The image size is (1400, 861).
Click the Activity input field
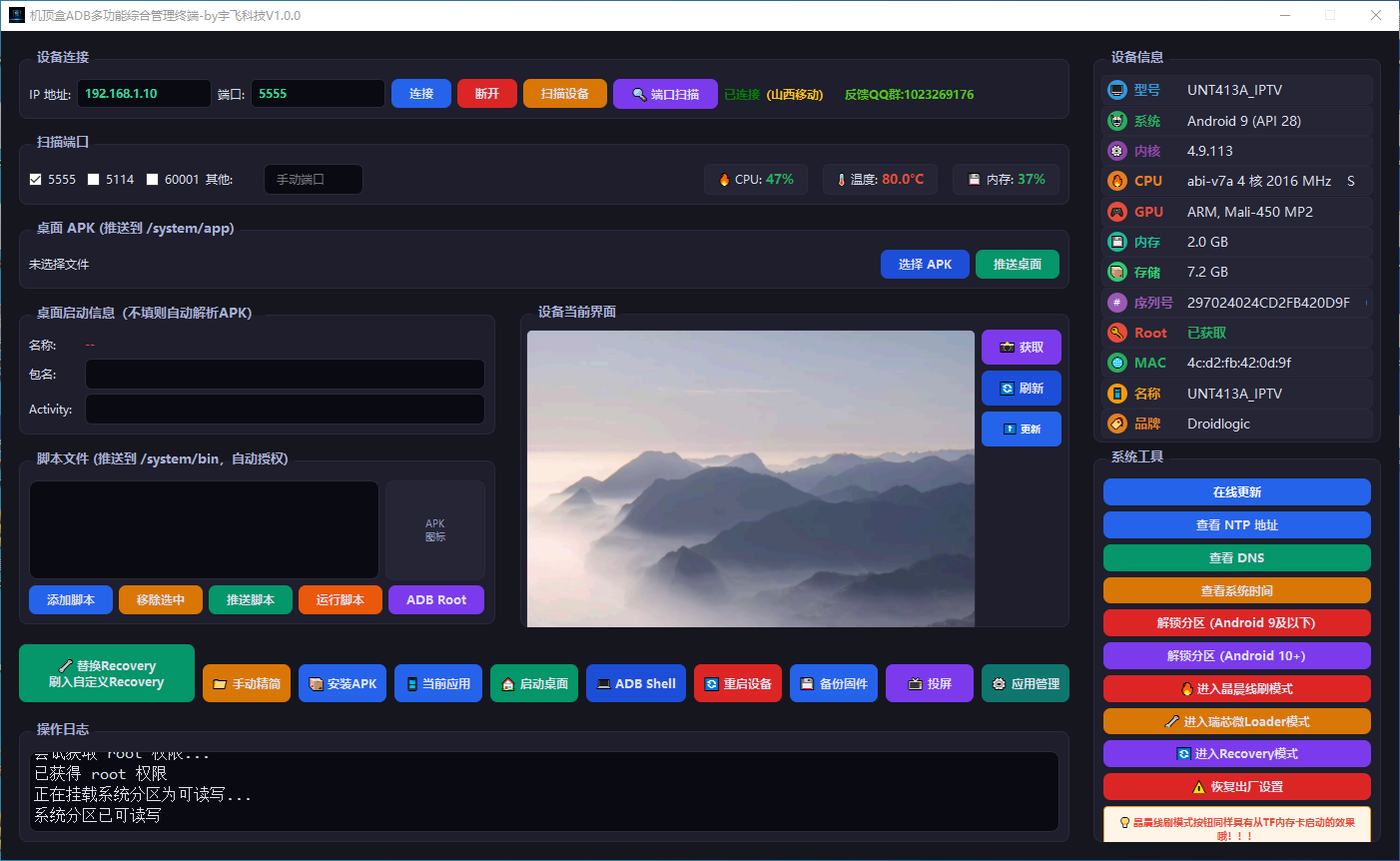coord(285,410)
